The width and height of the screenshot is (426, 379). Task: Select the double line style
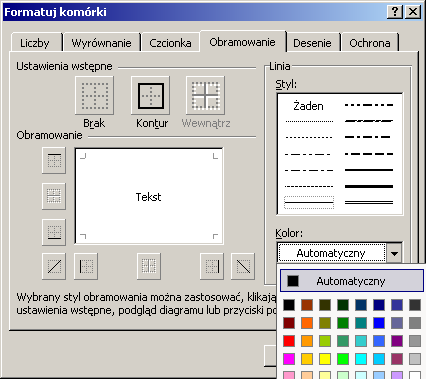tap(369, 202)
